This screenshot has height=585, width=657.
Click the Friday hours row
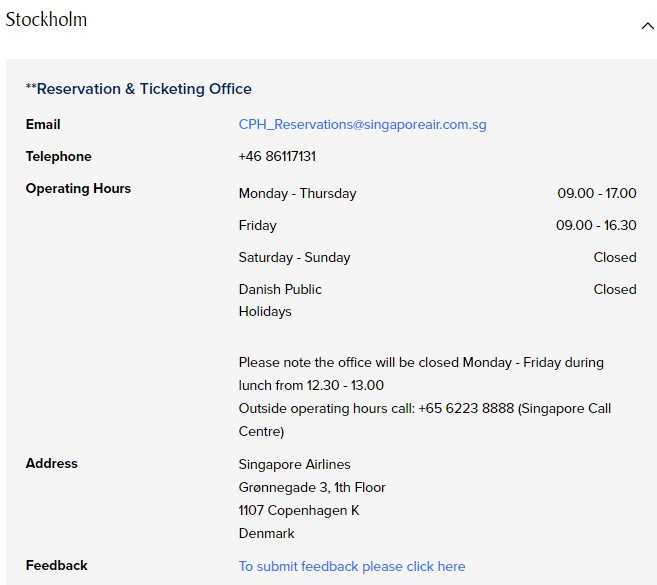point(258,226)
